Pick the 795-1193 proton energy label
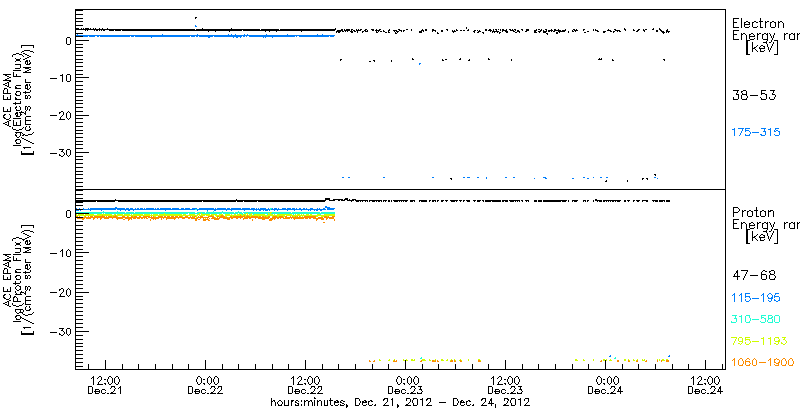The height and width of the screenshot is (410, 800). 759,341
